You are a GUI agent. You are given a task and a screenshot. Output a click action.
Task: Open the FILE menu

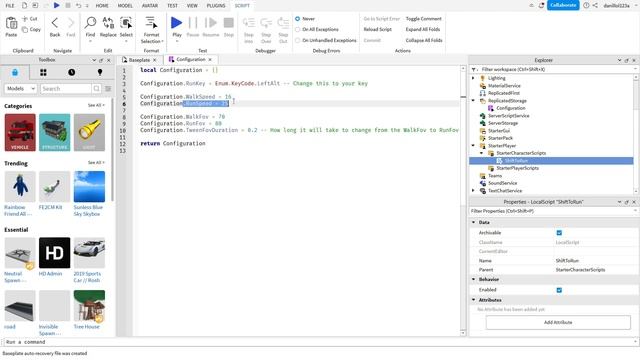coord(10,6)
